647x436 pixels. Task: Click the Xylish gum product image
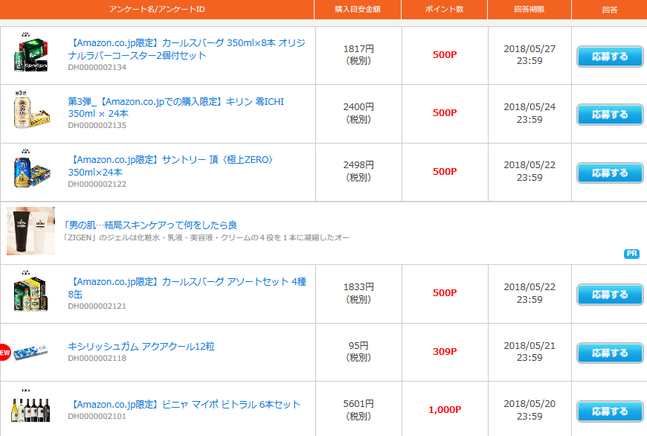coord(31,352)
